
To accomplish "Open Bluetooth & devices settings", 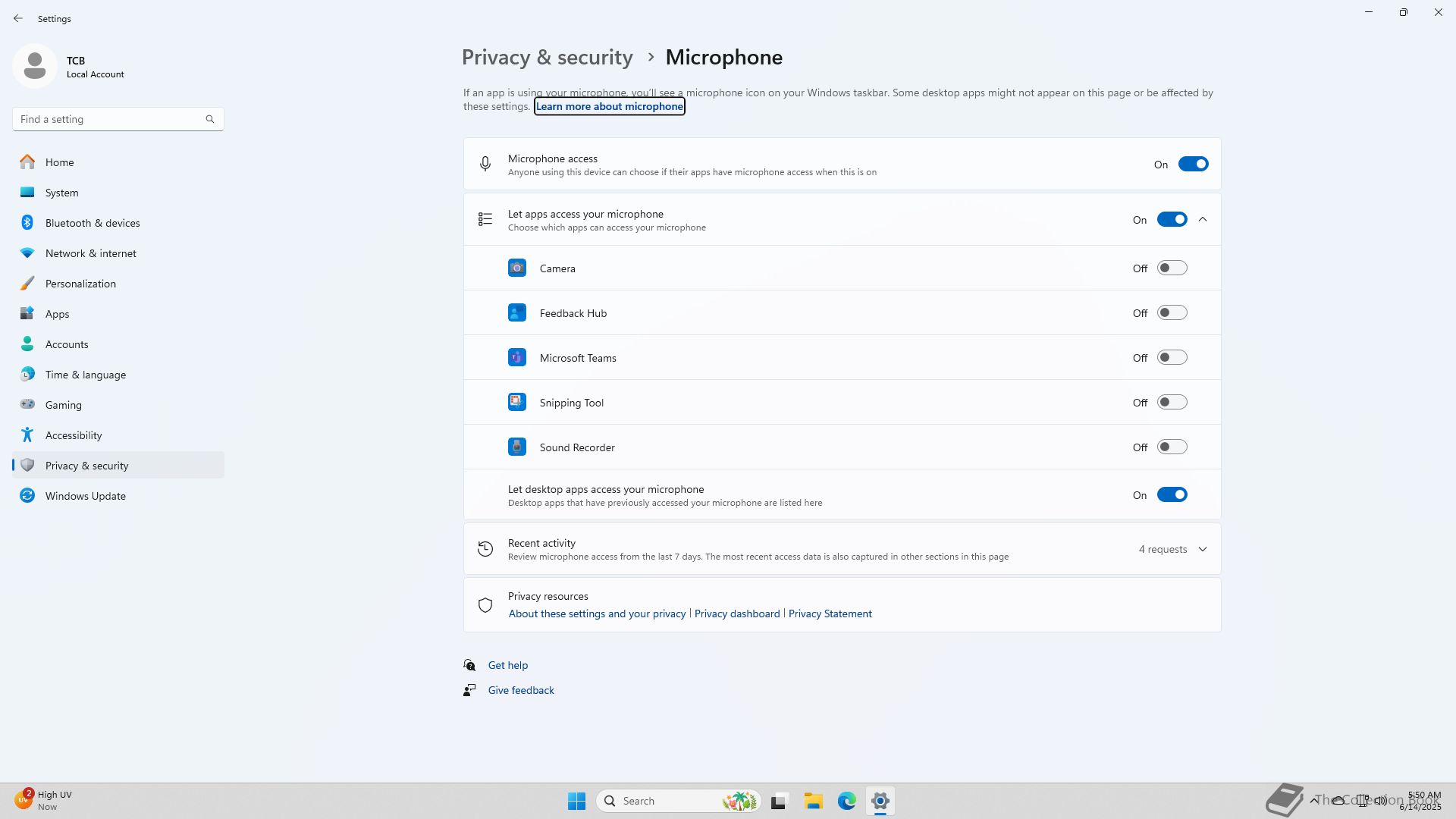I will pos(93,223).
